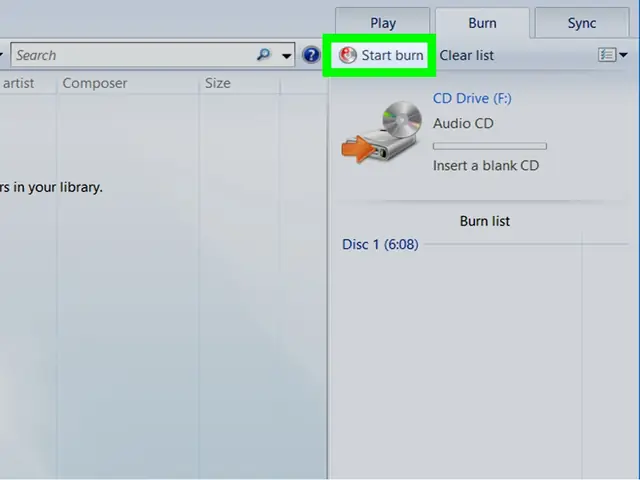Sort by the Size column header
This screenshot has height=480, width=640.
tap(218, 83)
